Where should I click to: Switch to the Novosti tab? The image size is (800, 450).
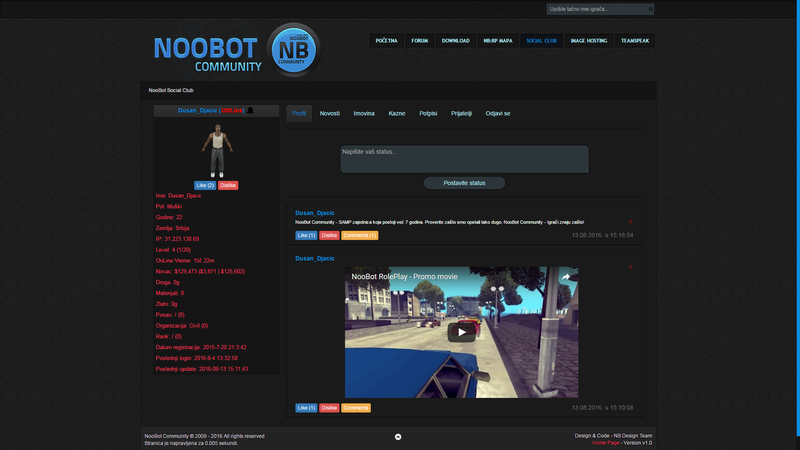[329, 113]
